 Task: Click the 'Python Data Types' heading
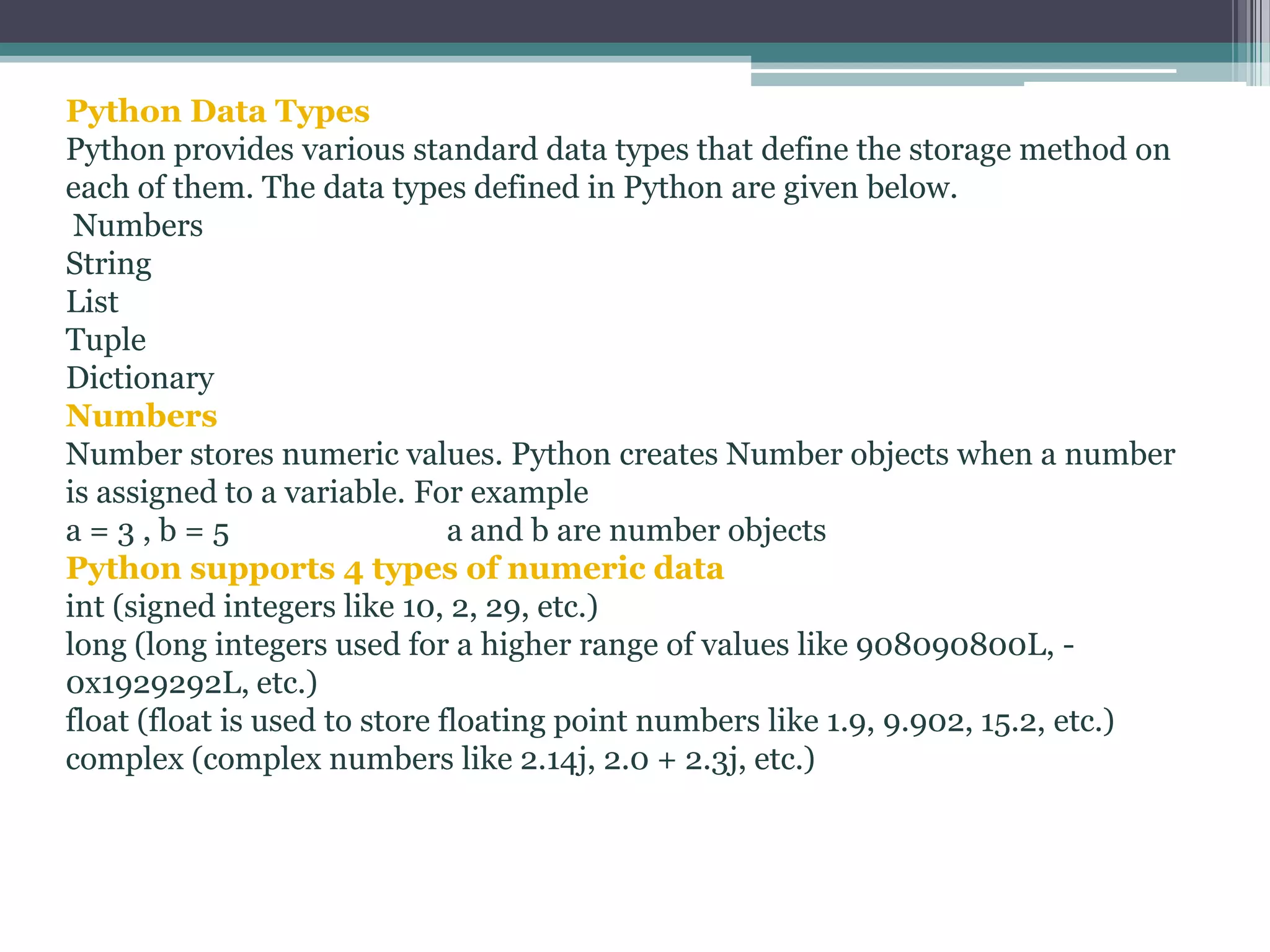coord(218,112)
